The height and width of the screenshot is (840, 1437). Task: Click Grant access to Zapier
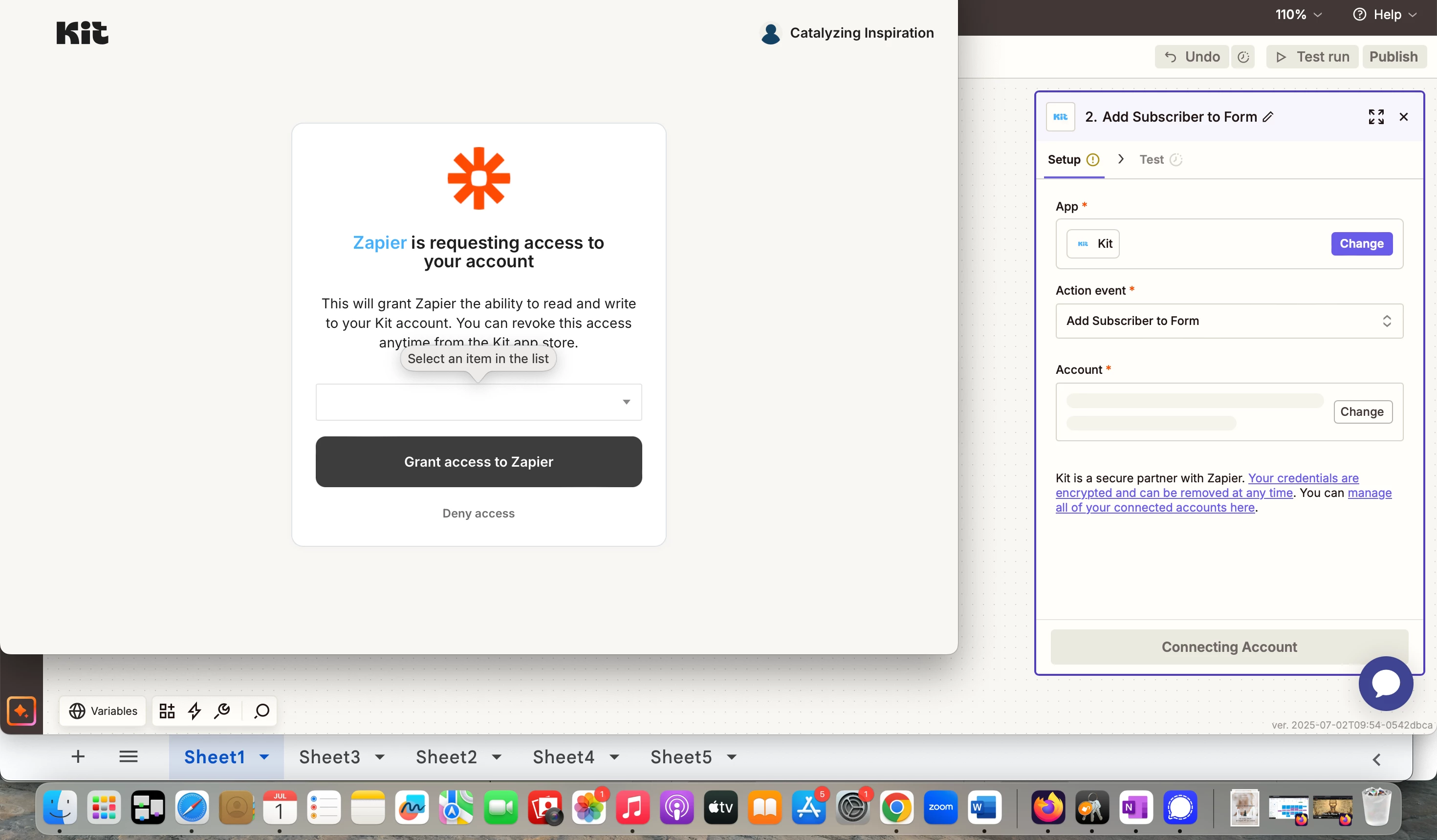coord(479,461)
